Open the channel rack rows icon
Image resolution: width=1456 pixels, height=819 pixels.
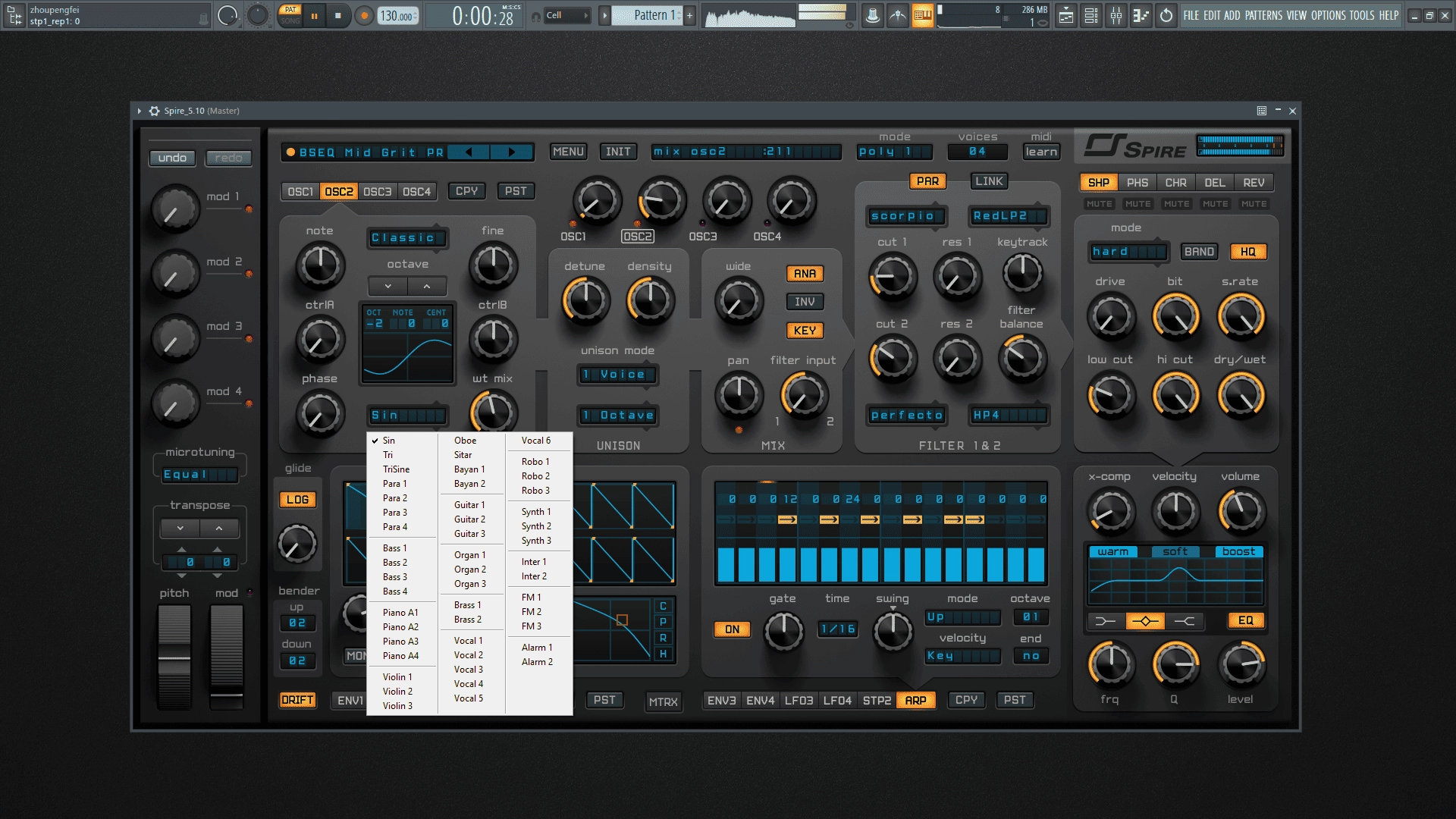[1091, 15]
